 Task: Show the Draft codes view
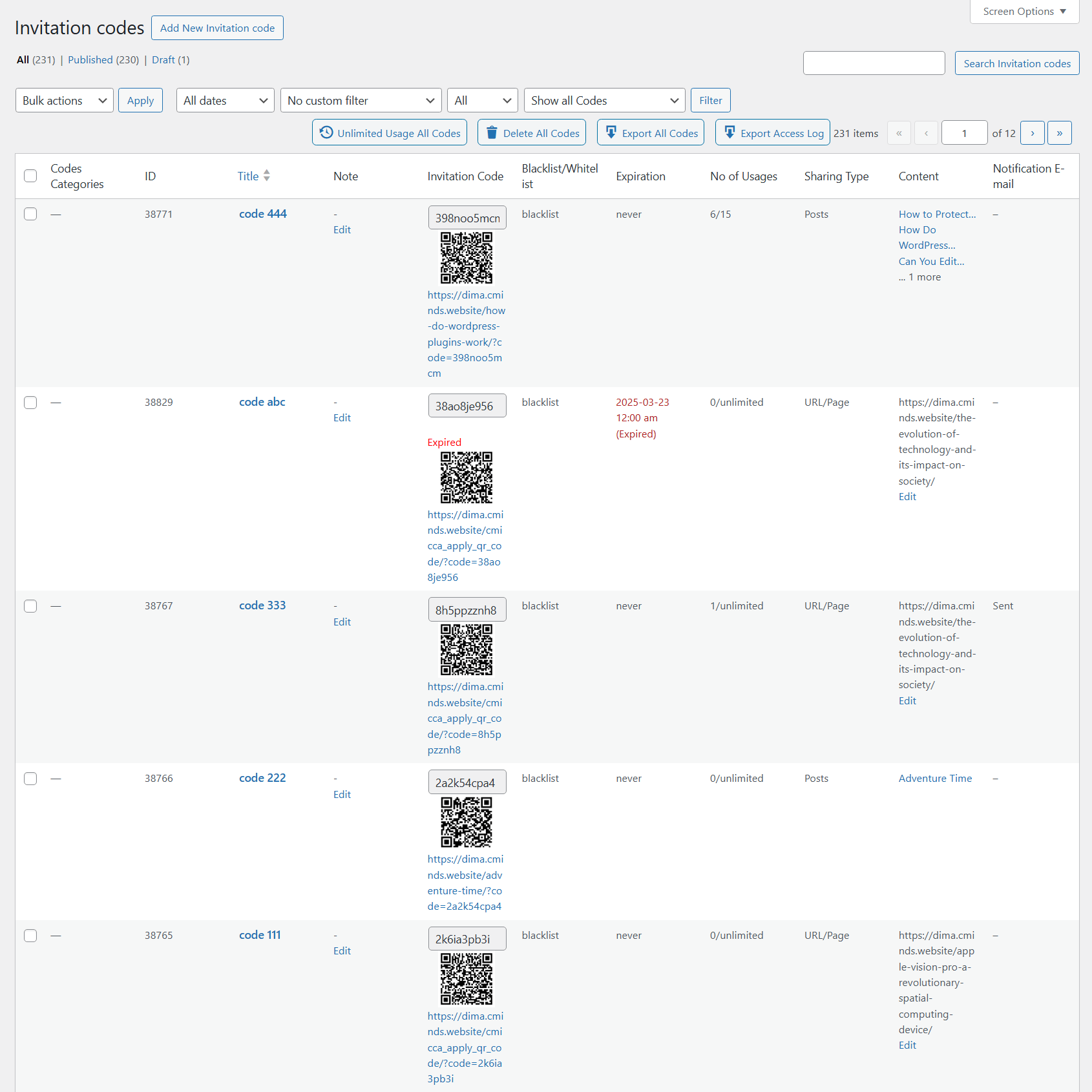point(163,59)
